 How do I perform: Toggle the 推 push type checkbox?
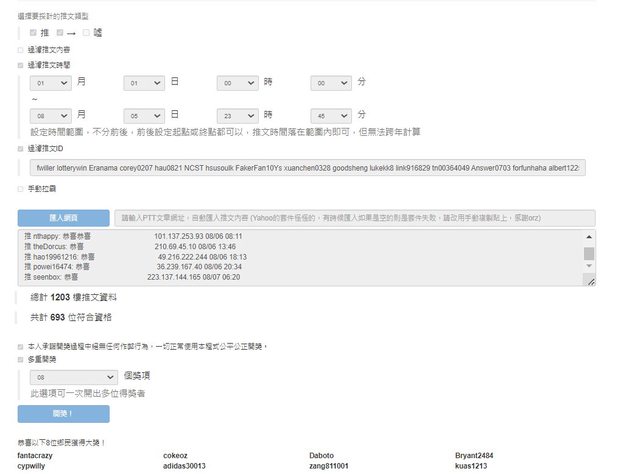click(33, 33)
